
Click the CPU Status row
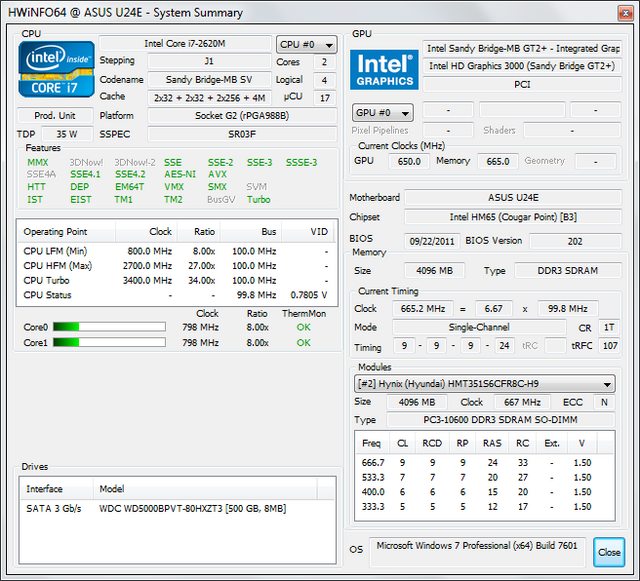(x=177, y=295)
